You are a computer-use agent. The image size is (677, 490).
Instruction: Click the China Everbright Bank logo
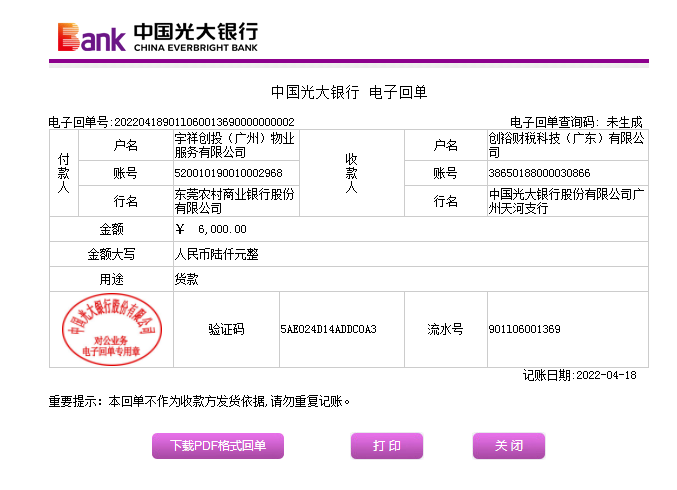158,37
